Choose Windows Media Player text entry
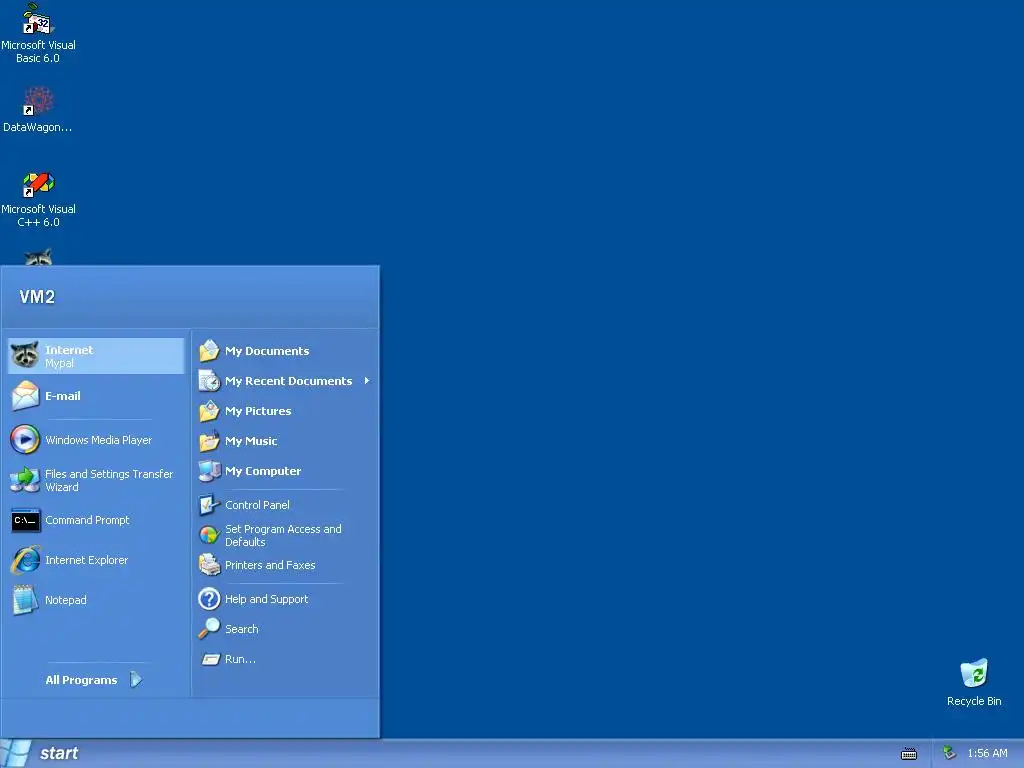This screenshot has height=768, width=1024. 99,440
